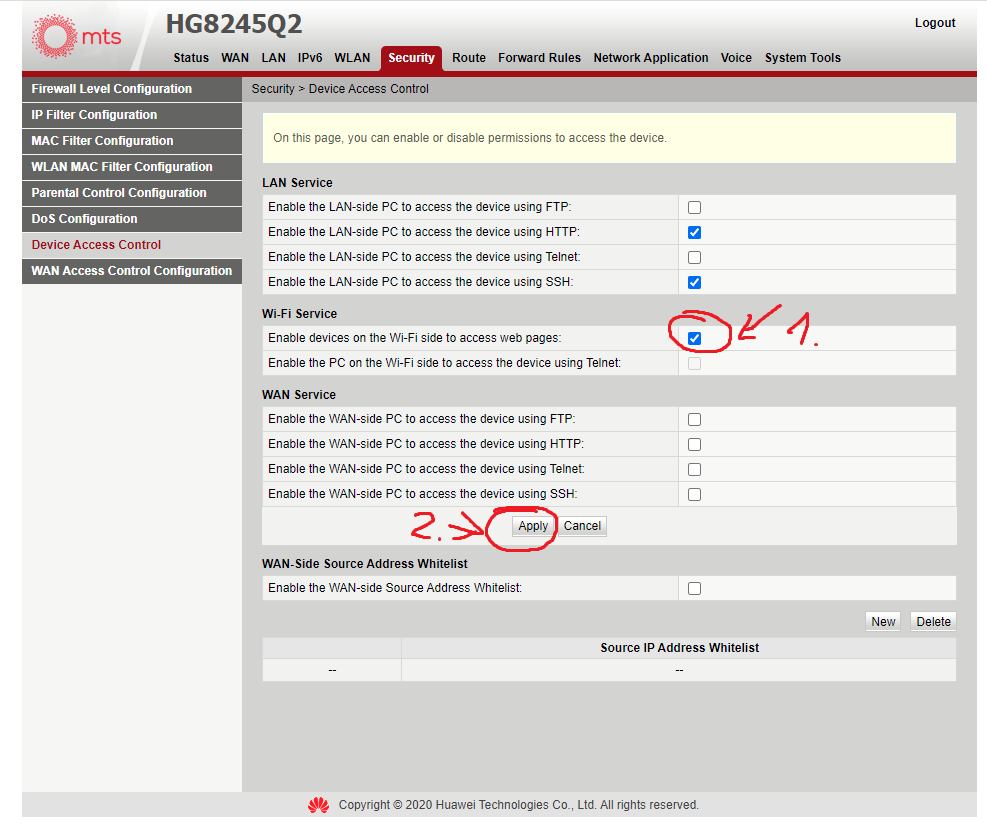The width and height of the screenshot is (987, 829).
Task: Enable LAN-side Telnet access checkbox
Action: coord(694,257)
